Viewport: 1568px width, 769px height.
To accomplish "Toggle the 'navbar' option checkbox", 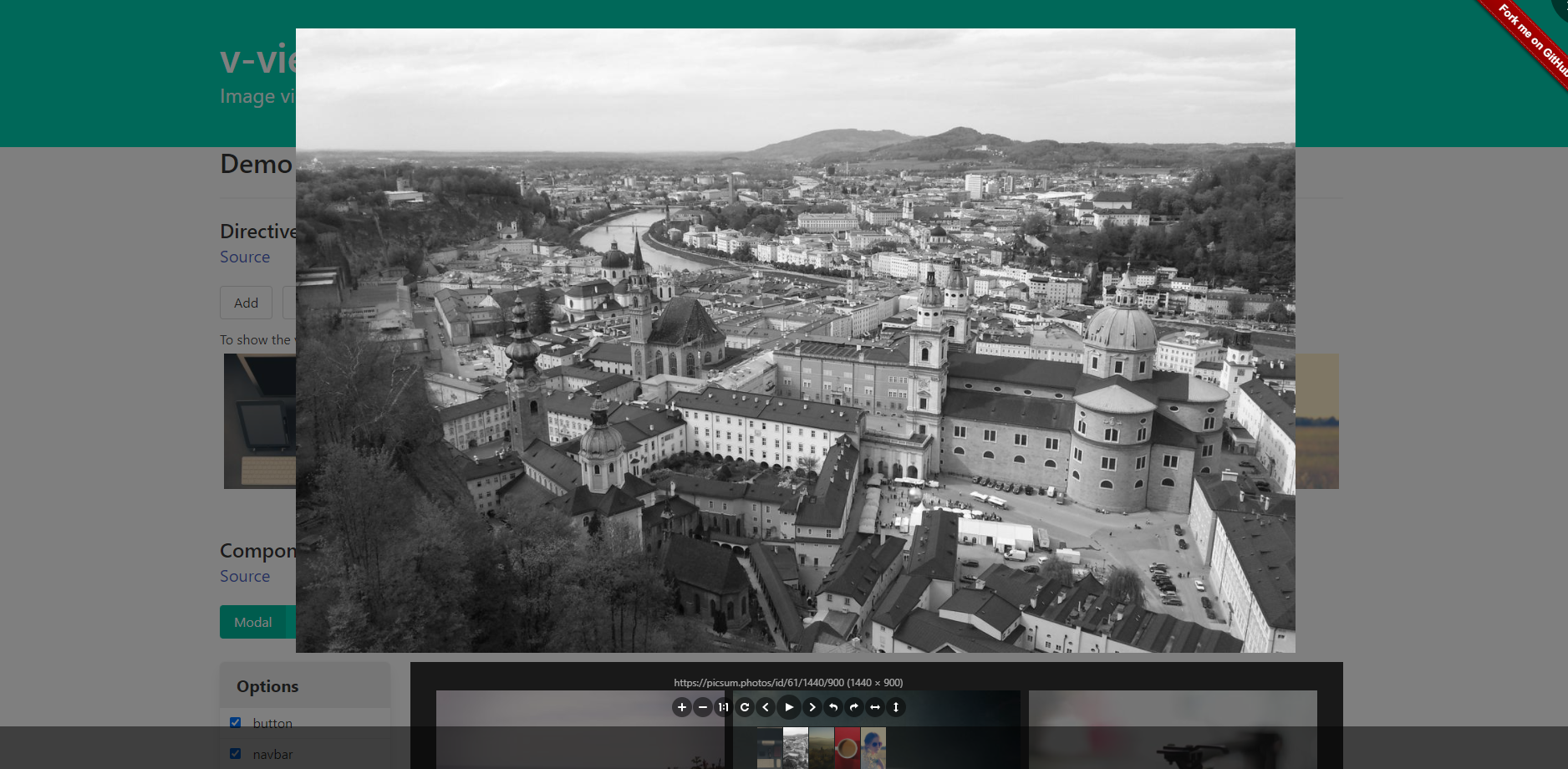I will point(236,754).
